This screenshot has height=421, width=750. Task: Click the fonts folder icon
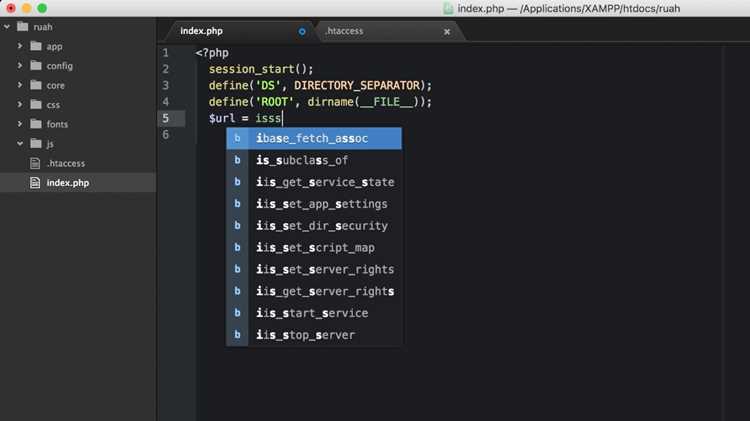click(36, 124)
